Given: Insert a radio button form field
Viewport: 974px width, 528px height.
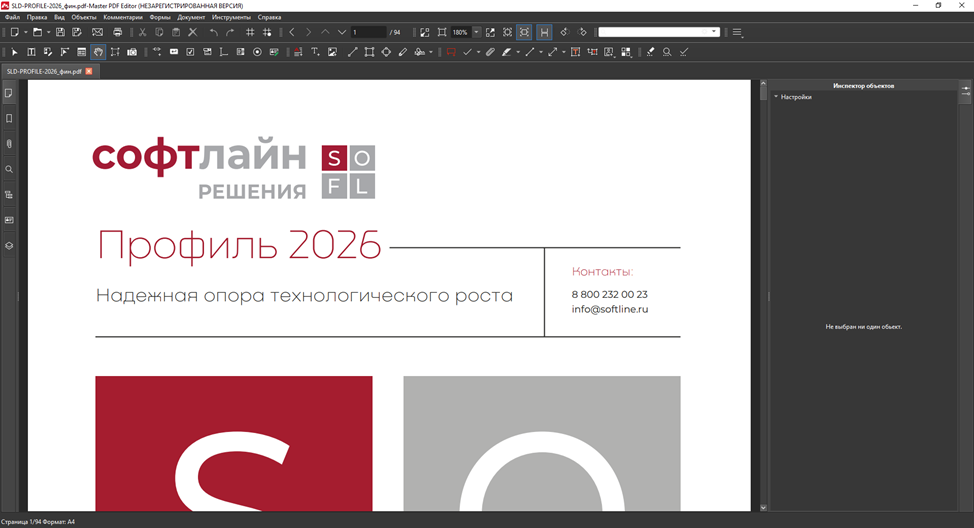Looking at the screenshot, I should 257,52.
